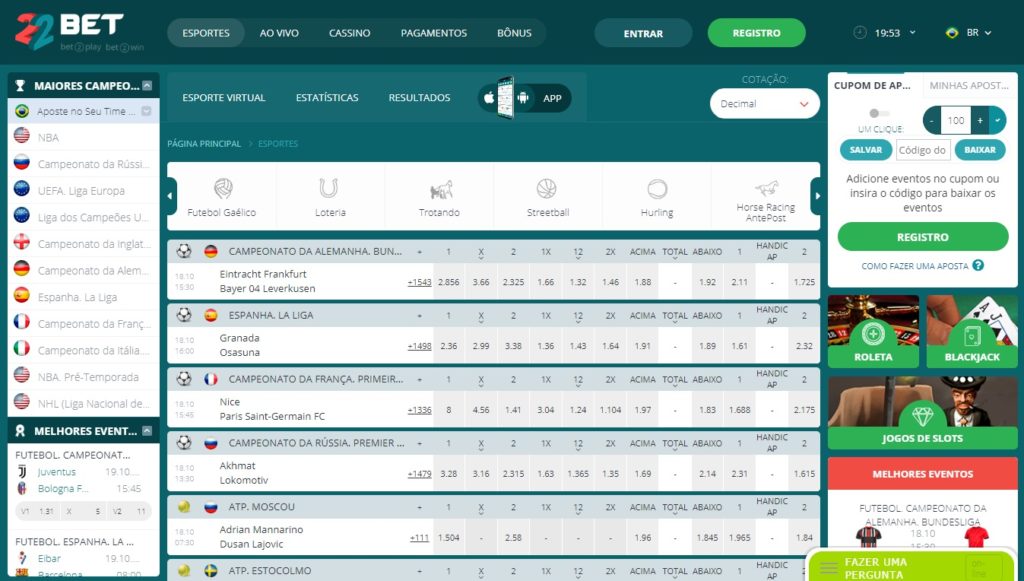Click the help icon beside Como Fazer Uma Aposta
The image size is (1024, 581).
coord(978,265)
